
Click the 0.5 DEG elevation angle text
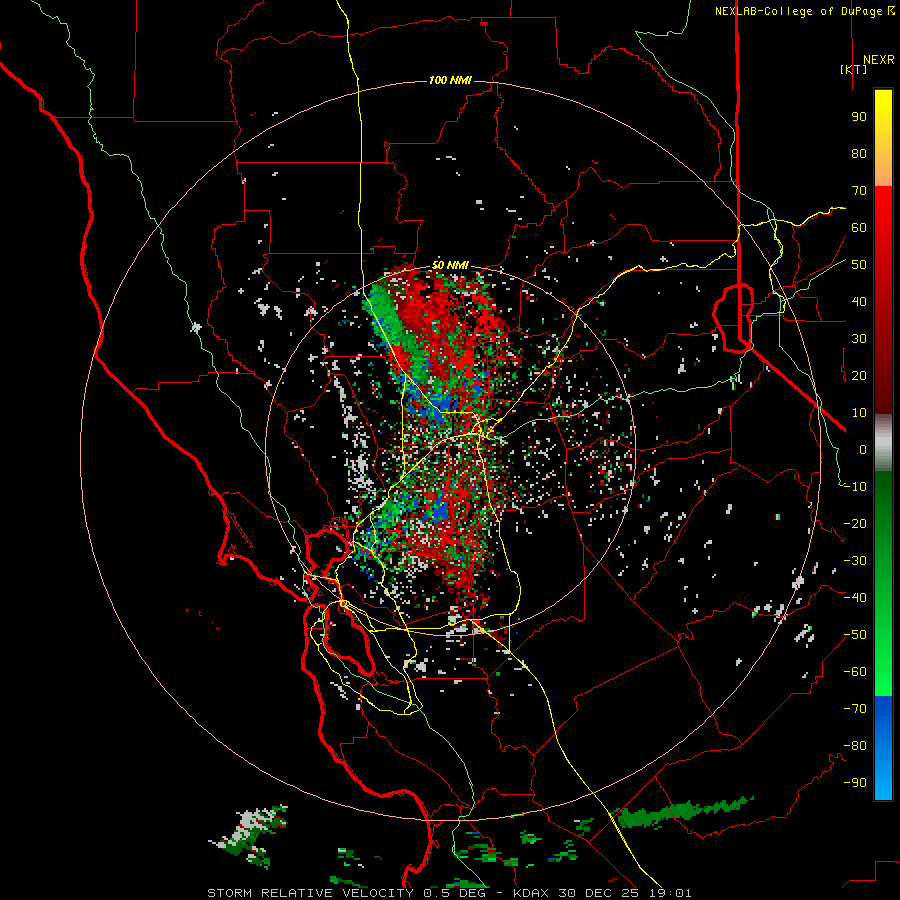455,893
